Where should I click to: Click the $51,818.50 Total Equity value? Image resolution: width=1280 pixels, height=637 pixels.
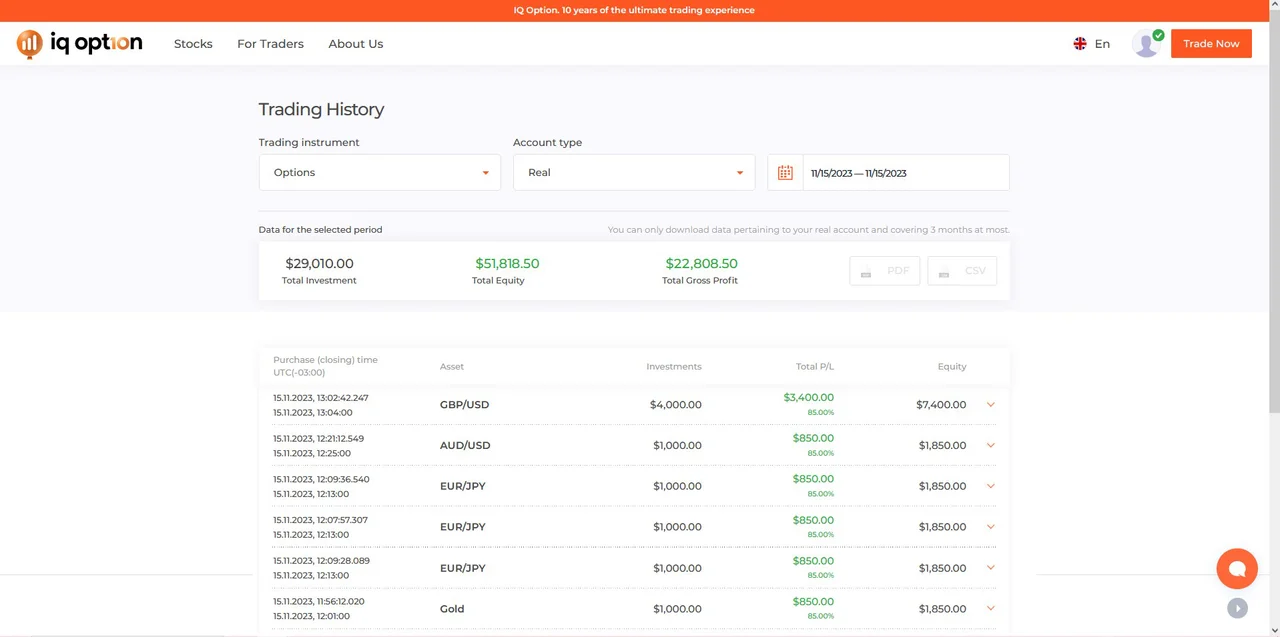click(x=507, y=264)
